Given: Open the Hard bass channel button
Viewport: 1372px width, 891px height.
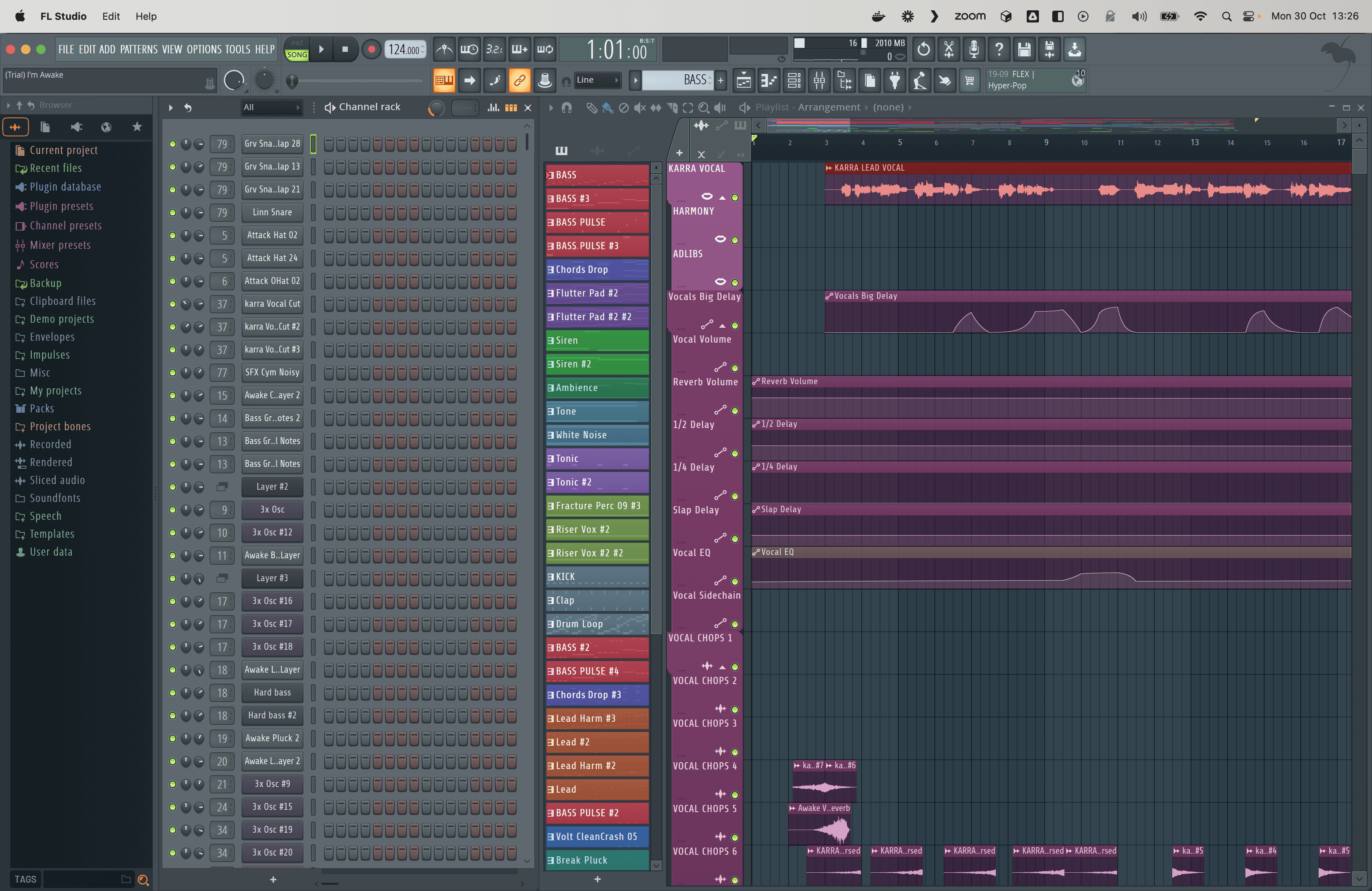Looking at the screenshot, I should point(272,693).
